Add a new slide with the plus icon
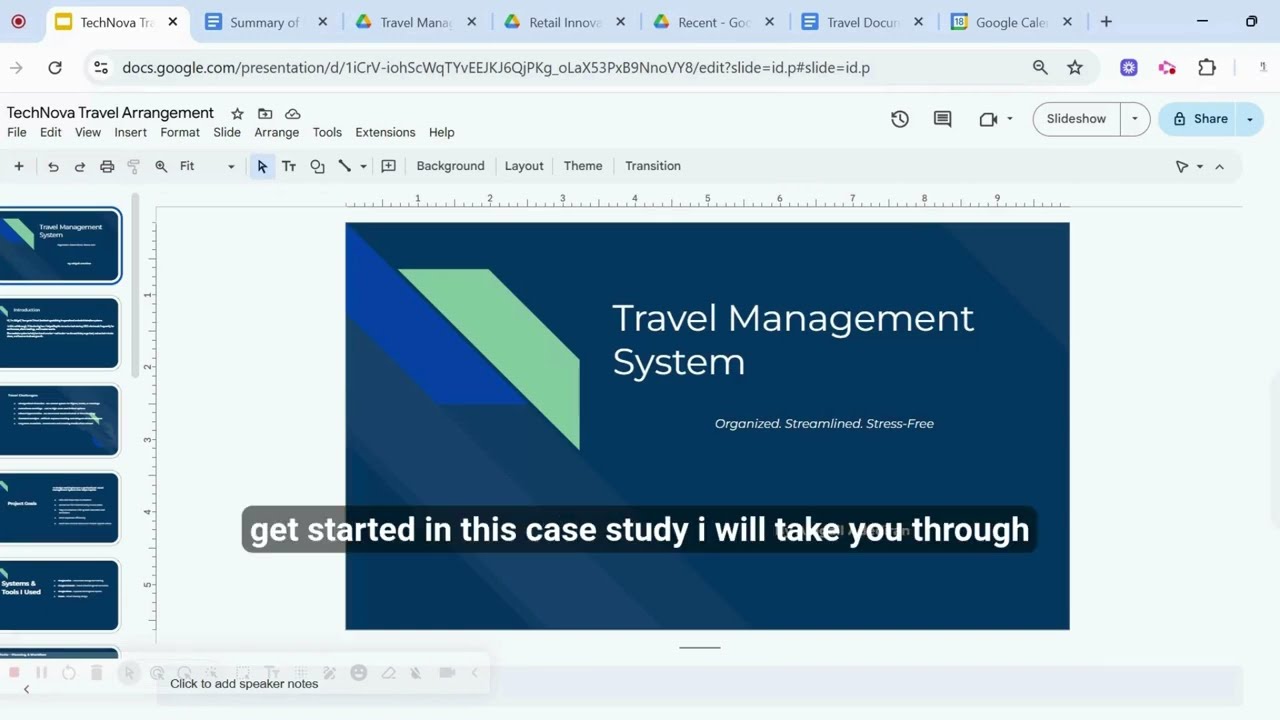This screenshot has width=1280, height=720. click(x=18, y=166)
